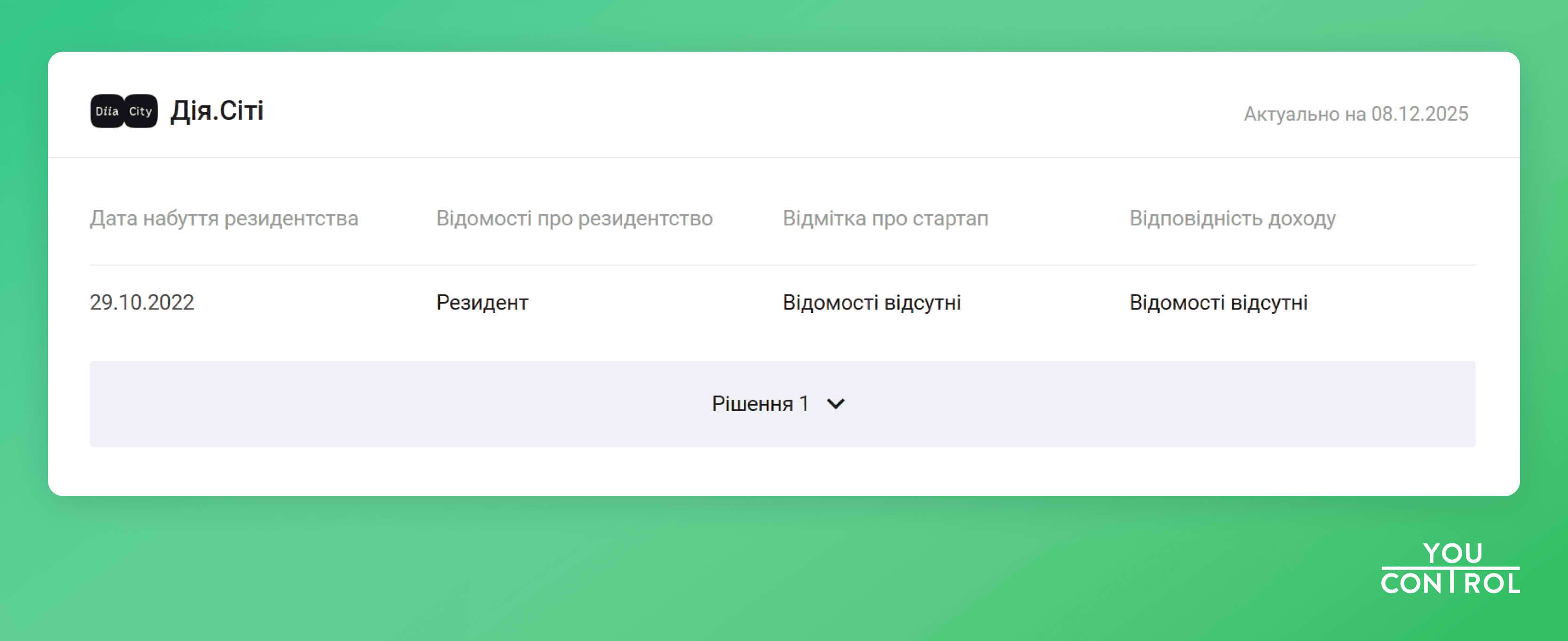Select the Резидент status value

coord(482,302)
